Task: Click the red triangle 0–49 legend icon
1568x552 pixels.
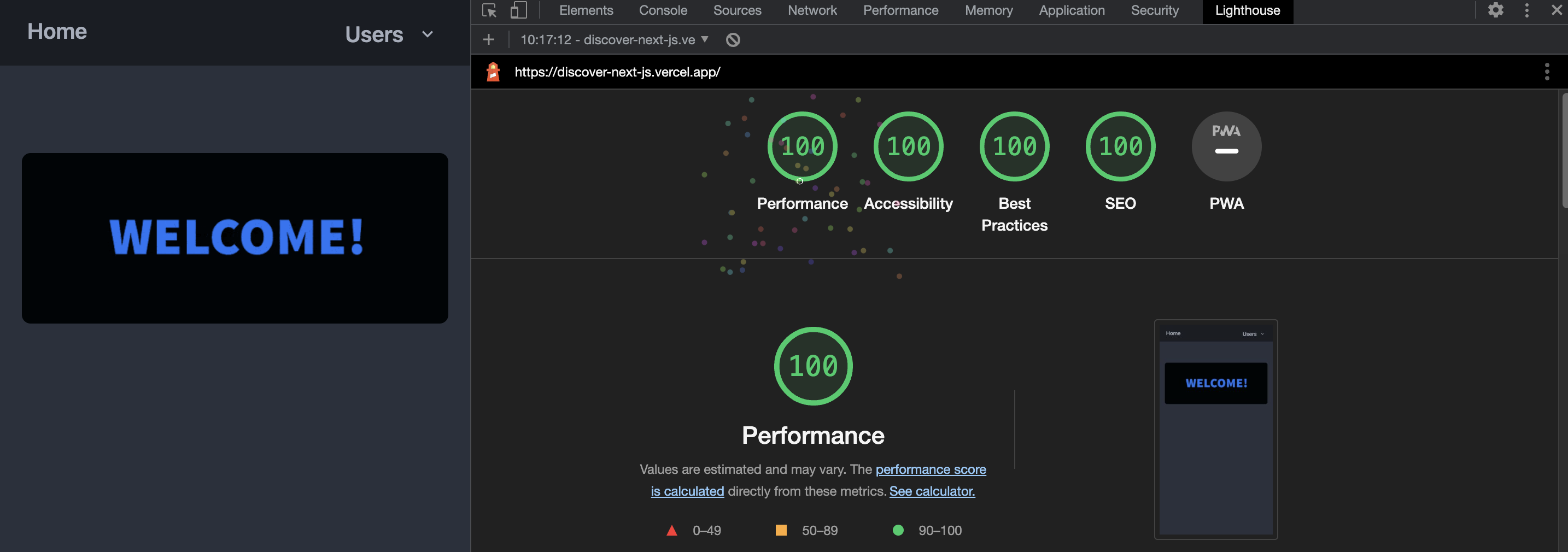Action: [x=671, y=530]
